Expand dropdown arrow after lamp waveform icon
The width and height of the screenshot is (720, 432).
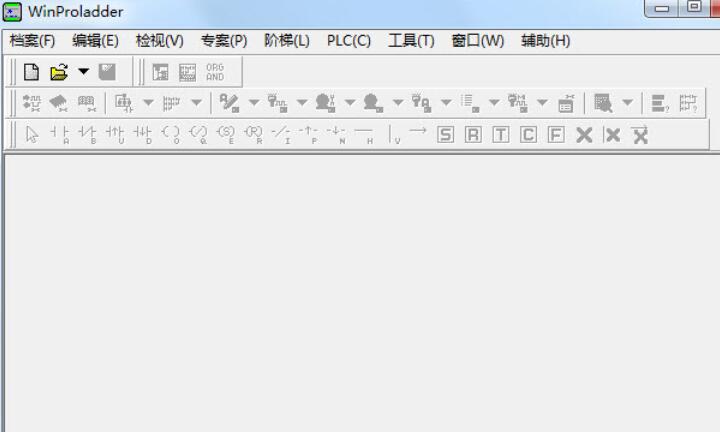click(302, 102)
